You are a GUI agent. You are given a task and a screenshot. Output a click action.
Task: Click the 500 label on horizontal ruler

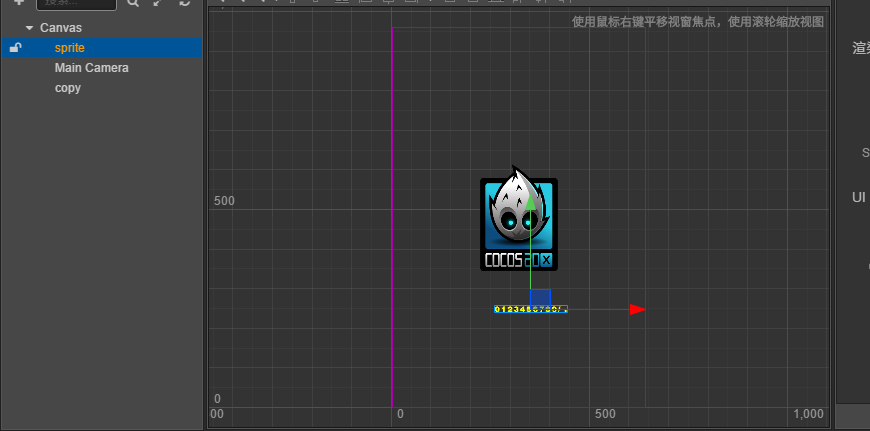605,414
